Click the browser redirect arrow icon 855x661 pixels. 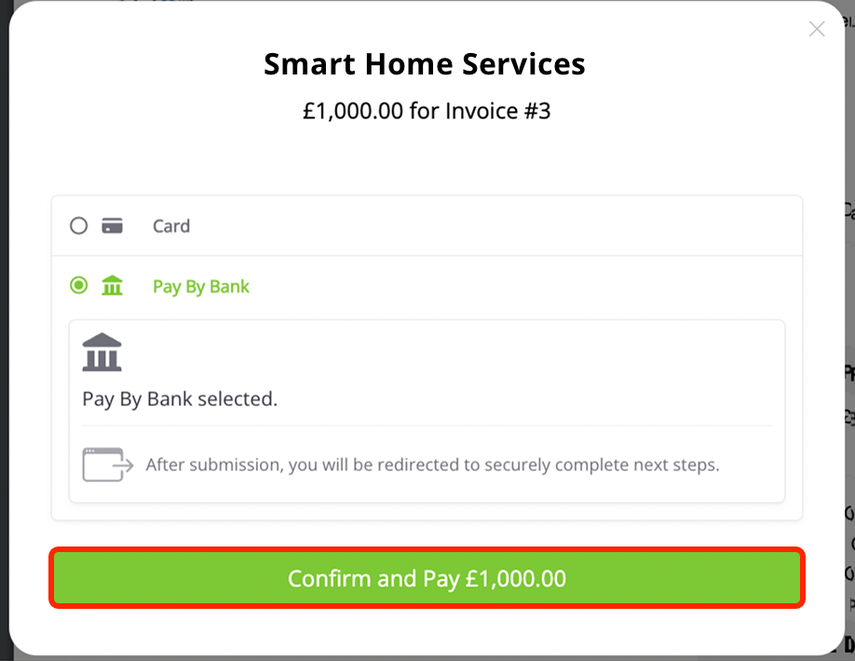107,465
